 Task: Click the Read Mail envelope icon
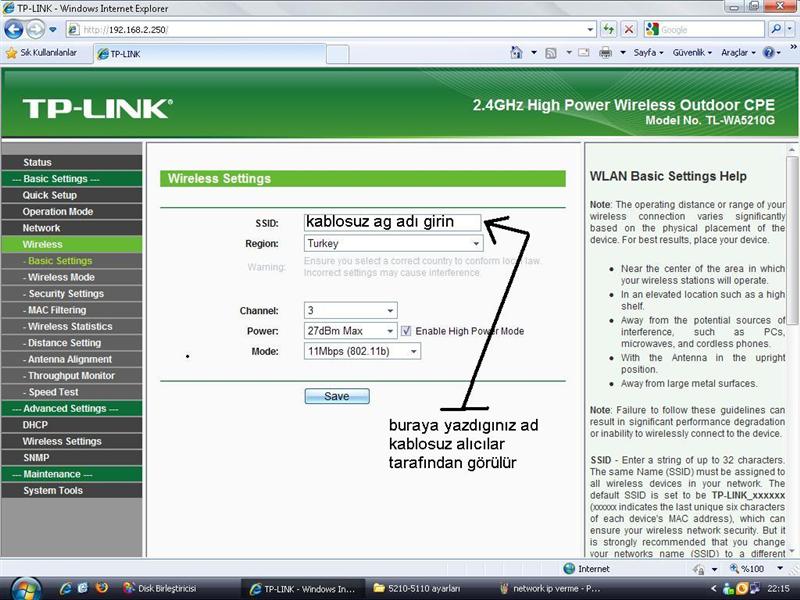583,53
